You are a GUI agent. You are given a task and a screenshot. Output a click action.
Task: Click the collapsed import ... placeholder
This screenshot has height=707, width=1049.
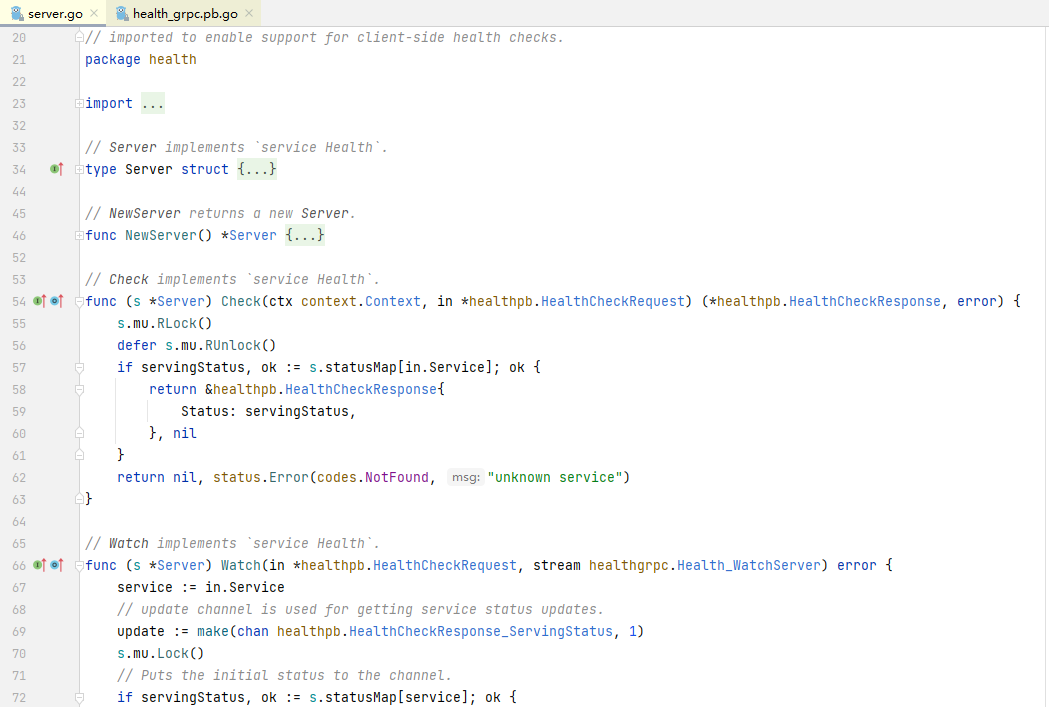pyautogui.click(x=152, y=104)
